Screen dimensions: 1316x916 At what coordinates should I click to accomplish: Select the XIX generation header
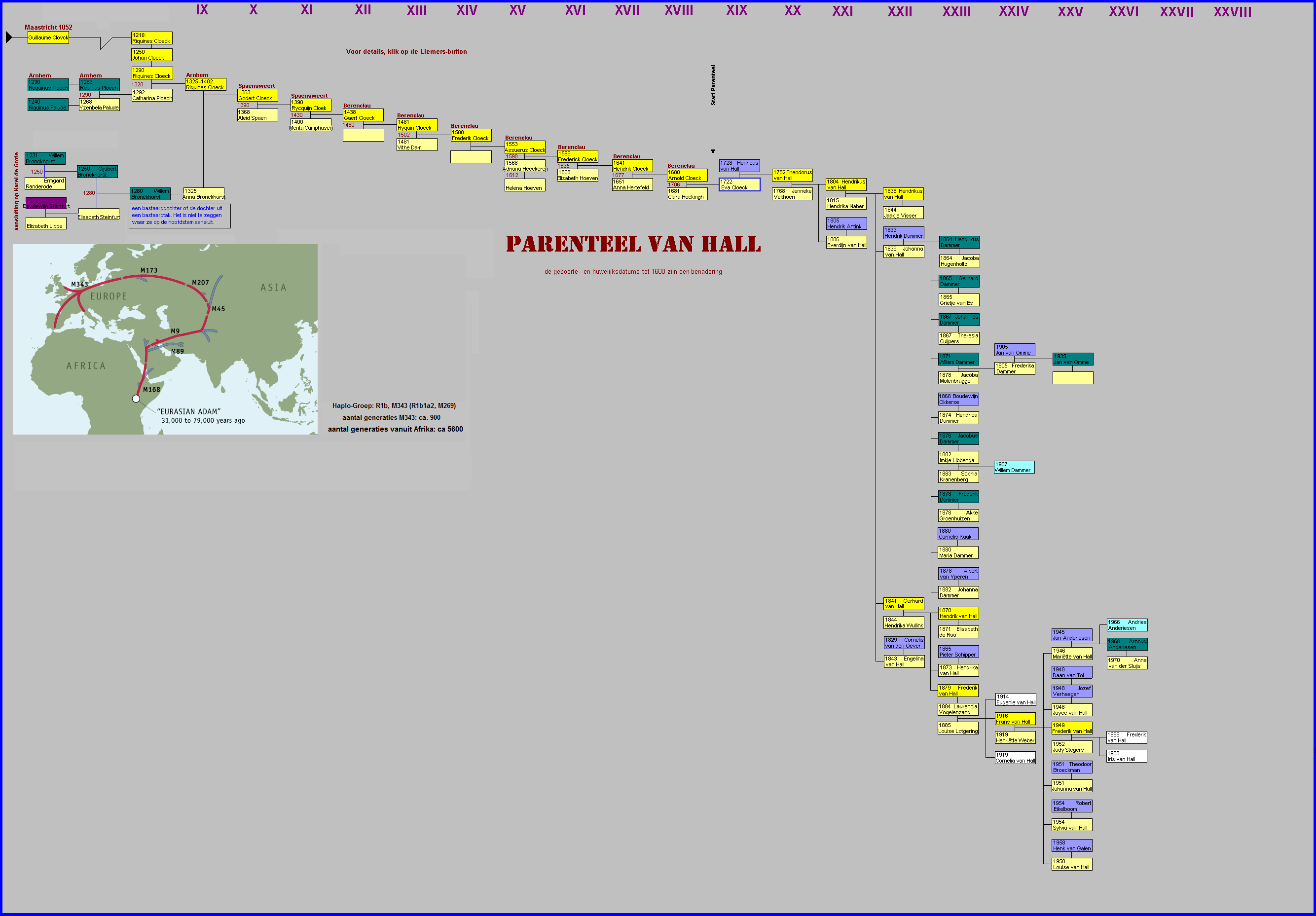tap(736, 10)
